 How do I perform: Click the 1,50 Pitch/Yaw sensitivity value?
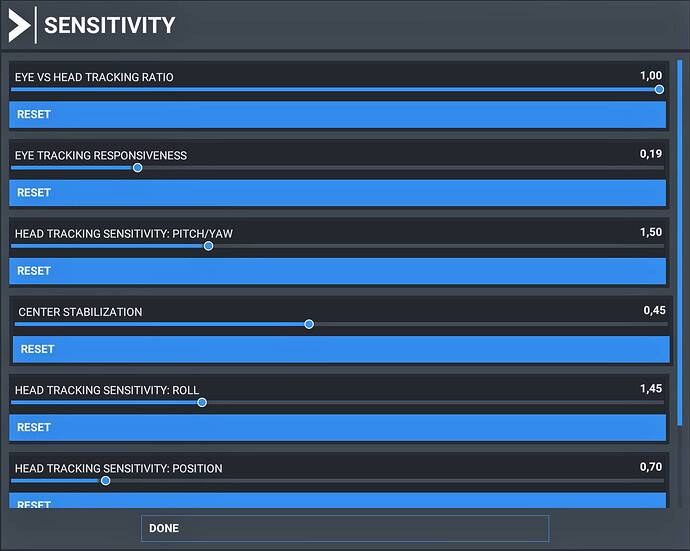651,232
